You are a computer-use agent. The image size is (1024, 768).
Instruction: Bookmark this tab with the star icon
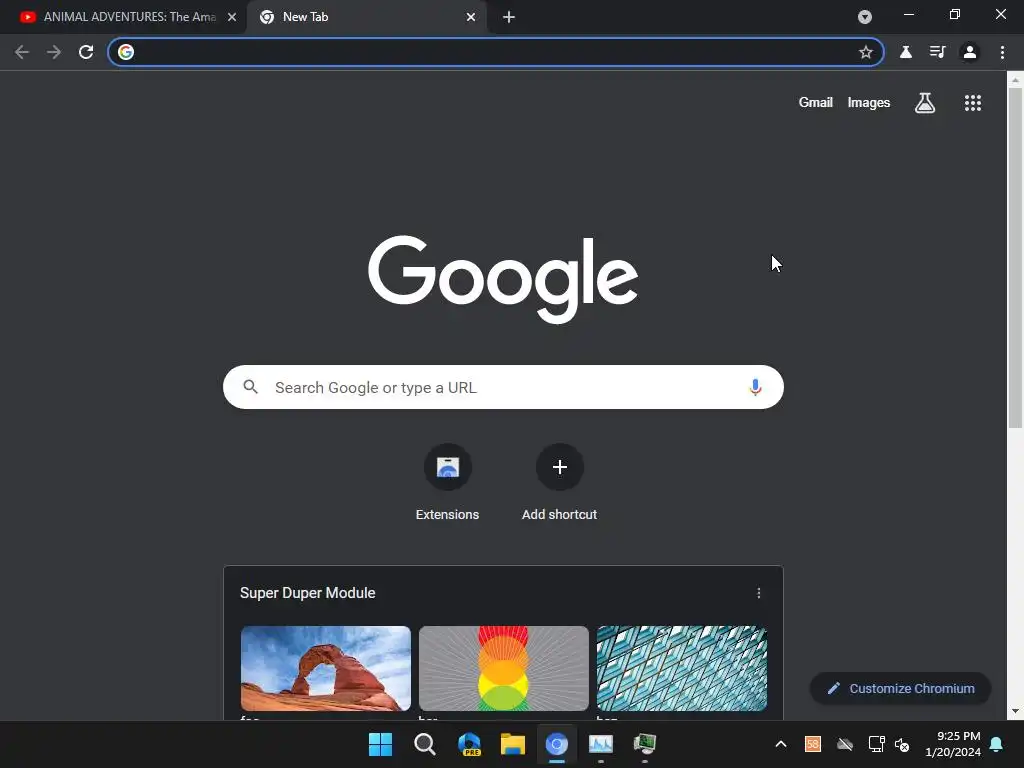coord(865,52)
